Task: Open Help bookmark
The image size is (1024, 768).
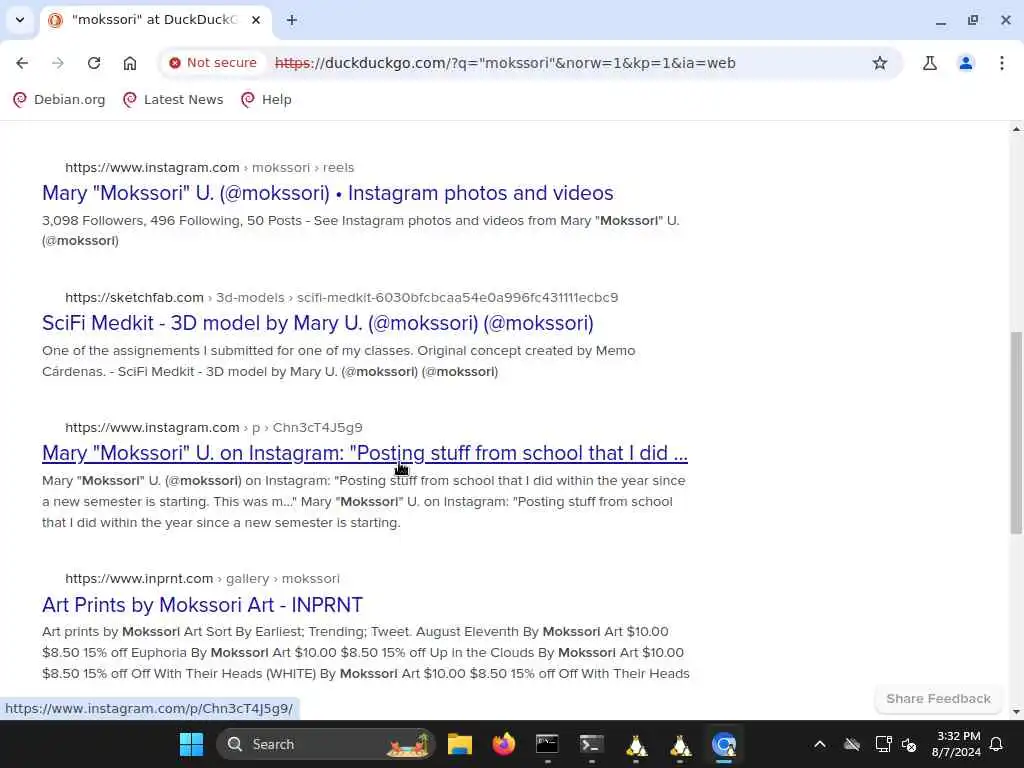Action: tap(266, 99)
